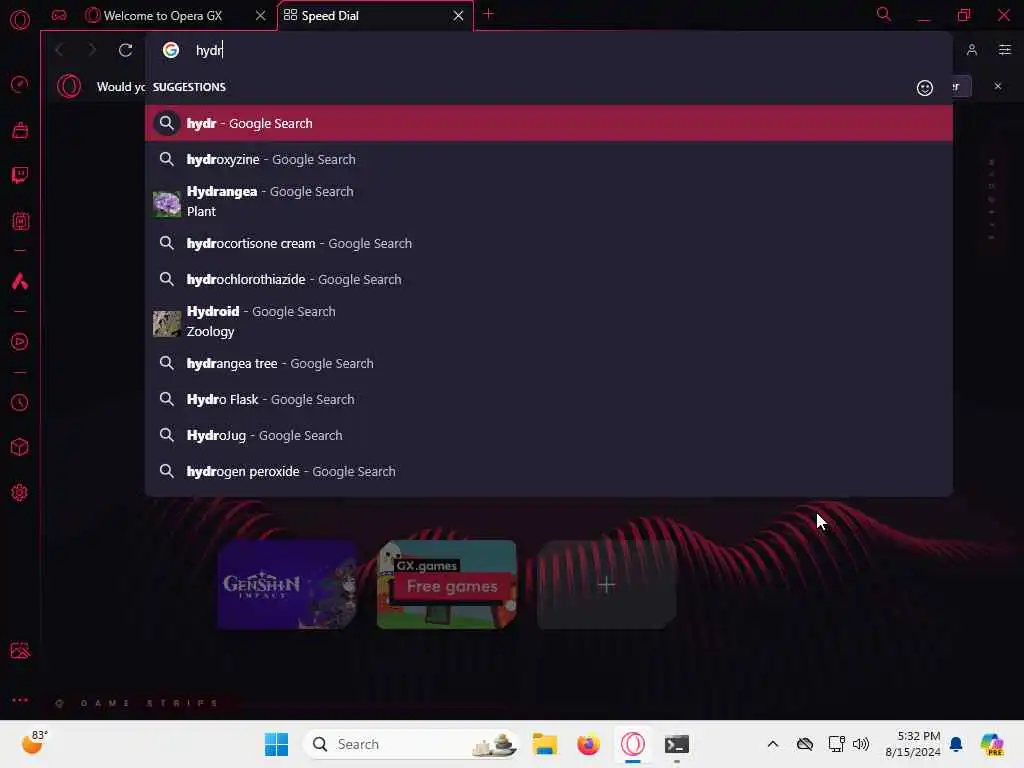
Task: Select hydrogen peroxide suggestion
Action: pyautogui.click(x=549, y=472)
